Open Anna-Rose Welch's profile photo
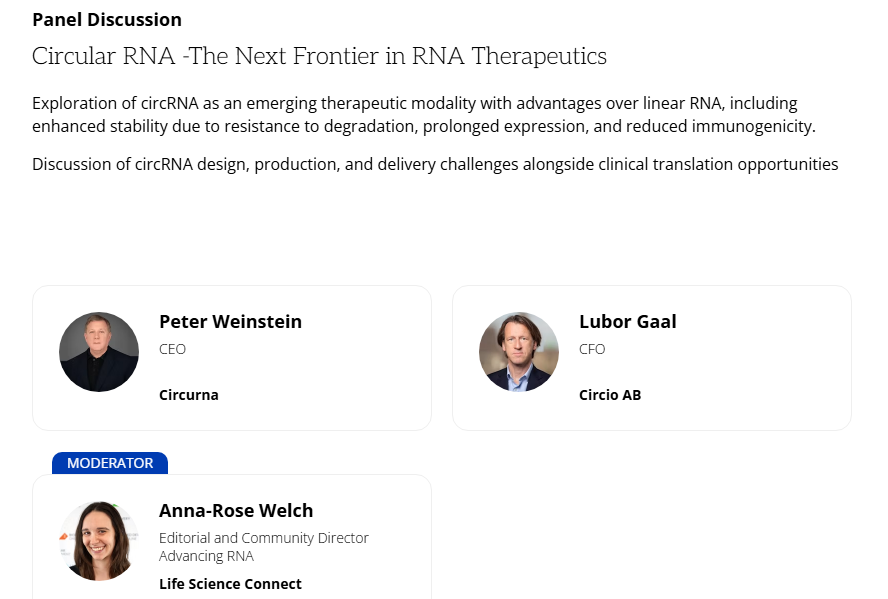 99,541
